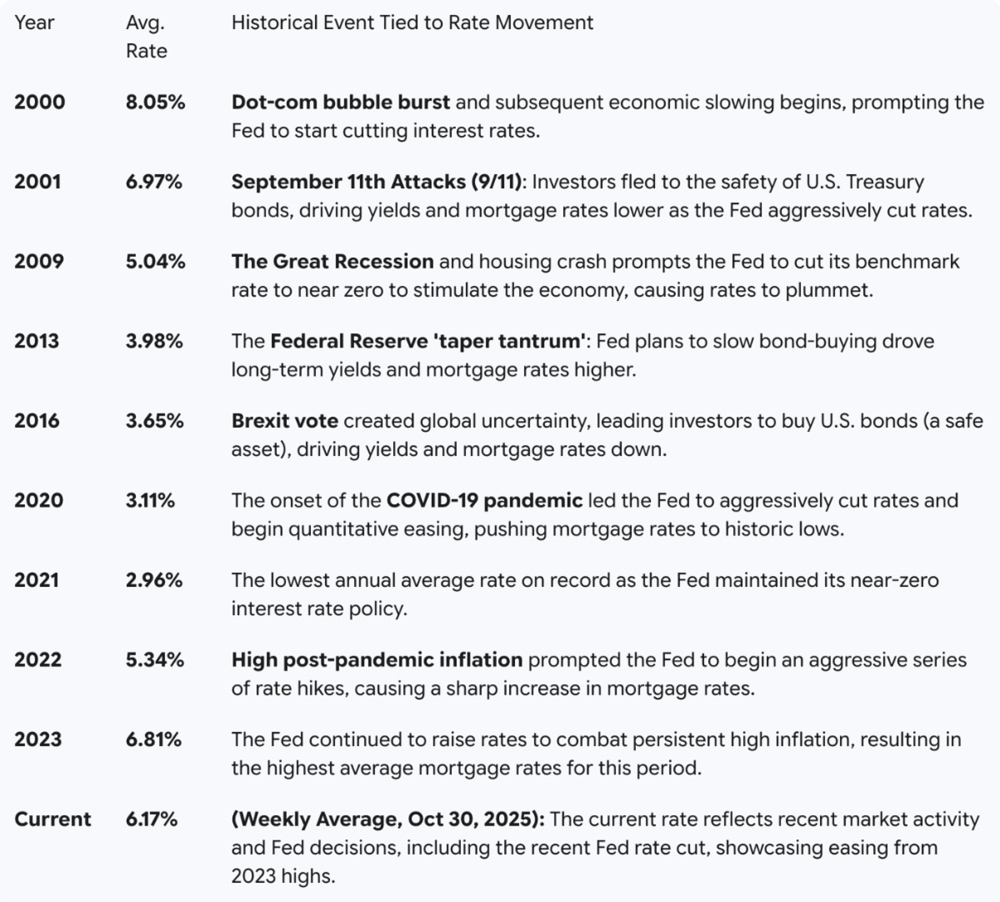Select the 2013 year cell

pyautogui.click(x=37, y=341)
